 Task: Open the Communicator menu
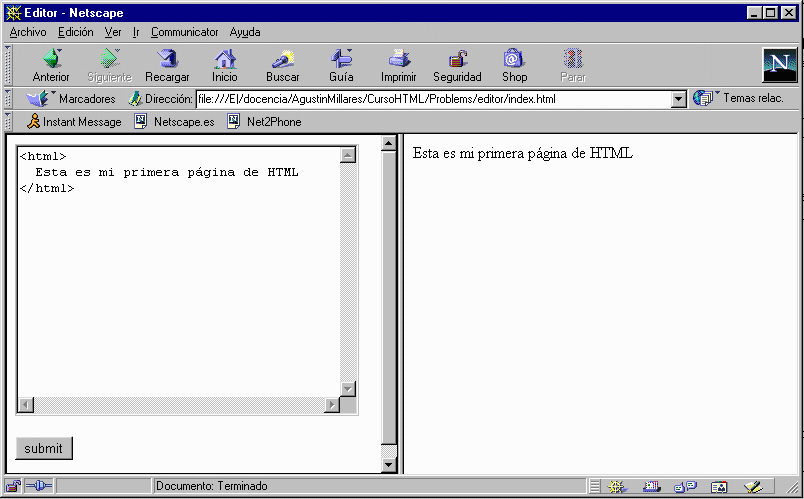point(185,32)
